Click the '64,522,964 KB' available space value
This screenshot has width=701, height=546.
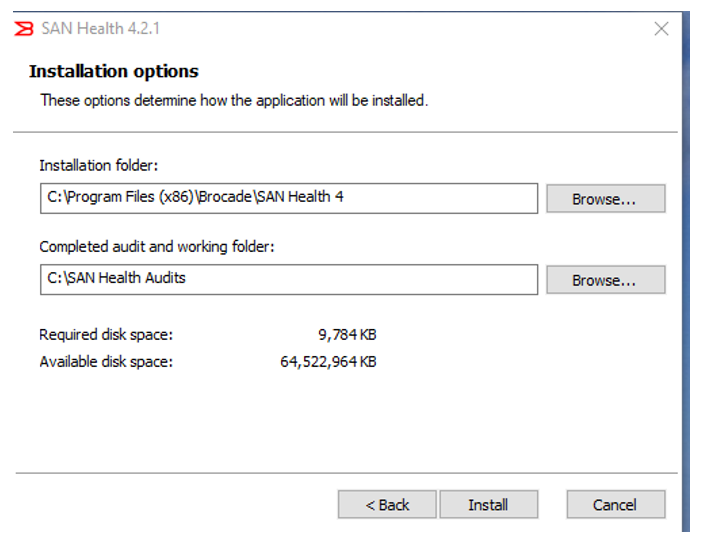point(328,361)
